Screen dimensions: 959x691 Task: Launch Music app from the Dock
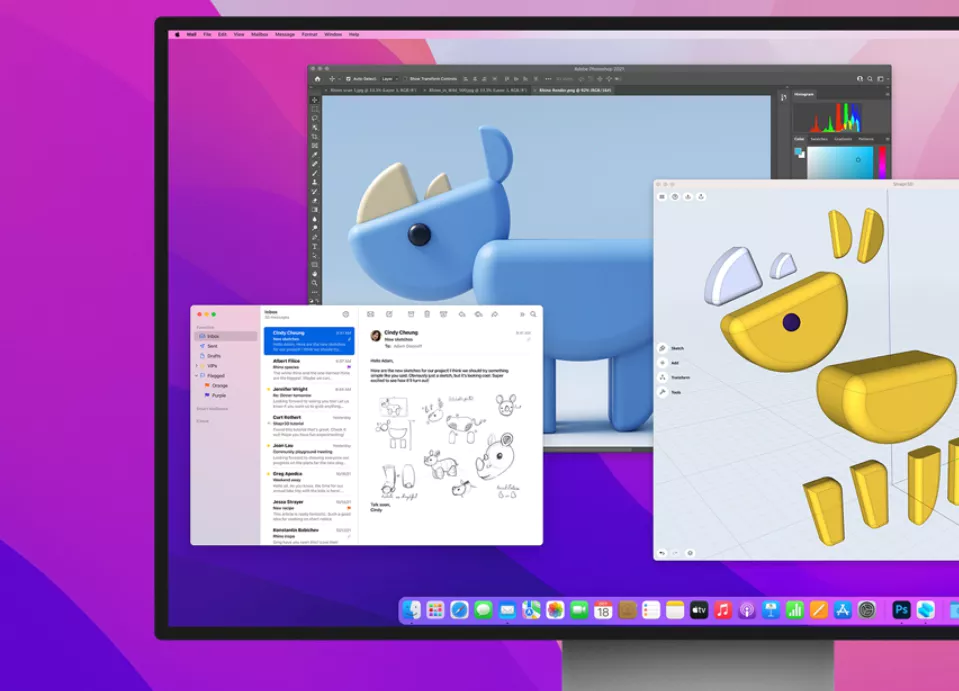(722, 610)
